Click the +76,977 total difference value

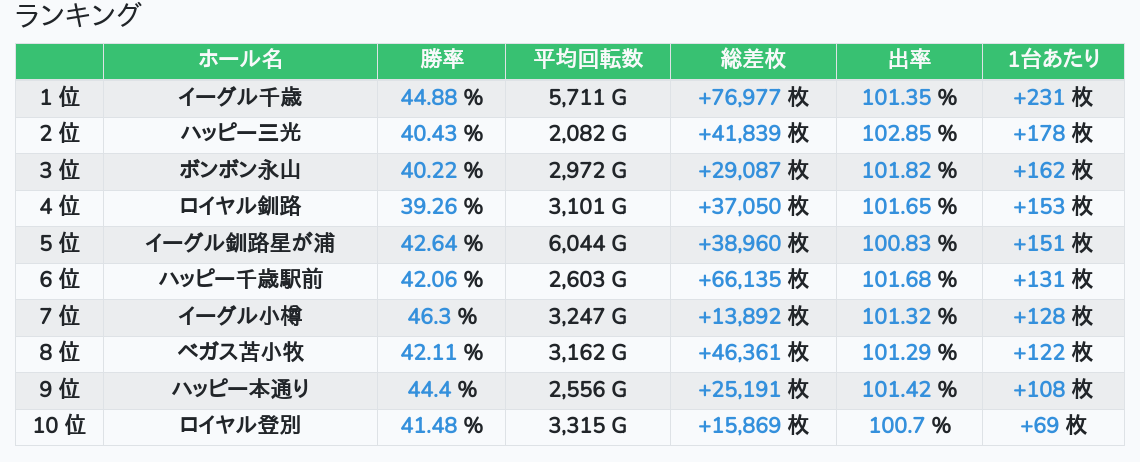pyautogui.click(x=739, y=97)
